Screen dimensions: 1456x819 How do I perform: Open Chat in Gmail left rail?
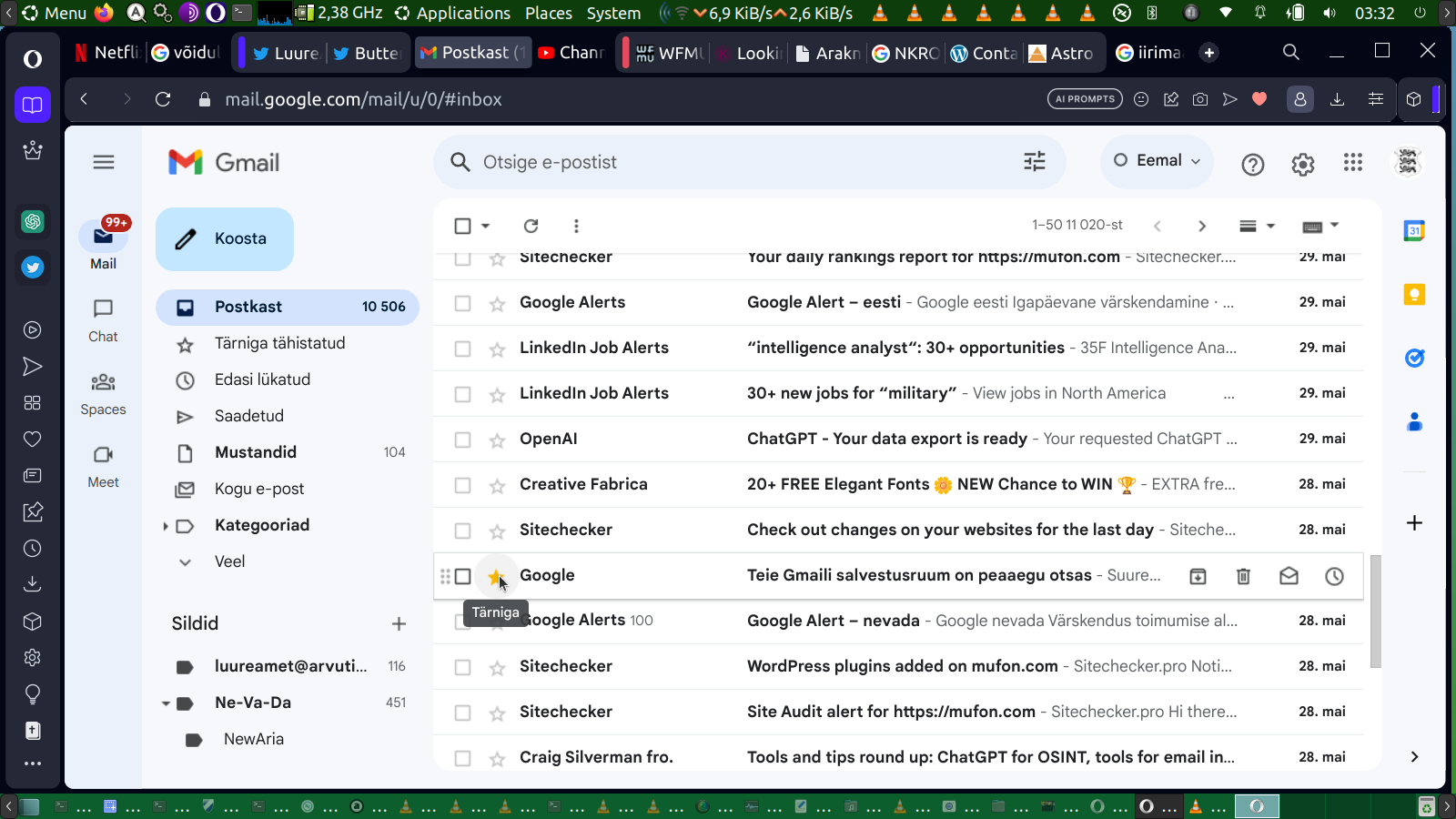click(x=103, y=320)
